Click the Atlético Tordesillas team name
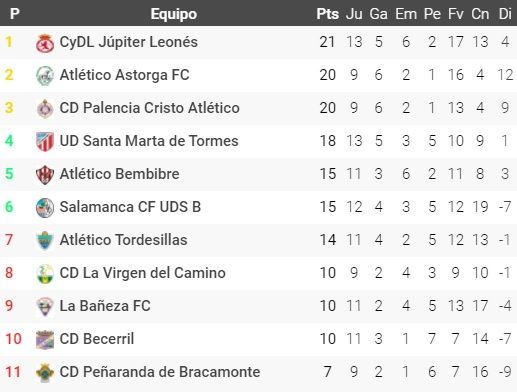Image resolution: width=517 pixels, height=392 pixels. (x=123, y=240)
